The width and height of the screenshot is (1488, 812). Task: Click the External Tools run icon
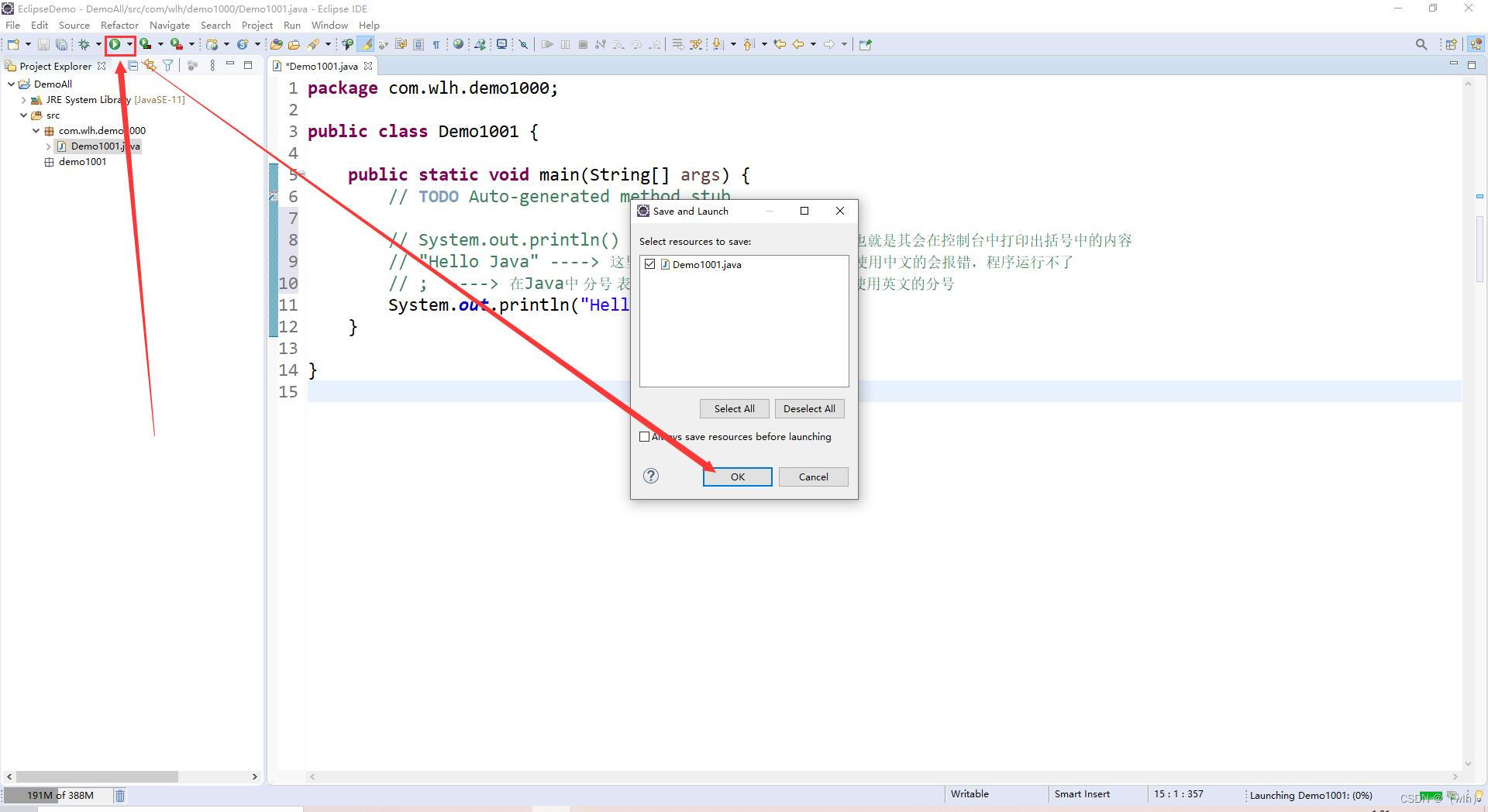tap(177, 44)
